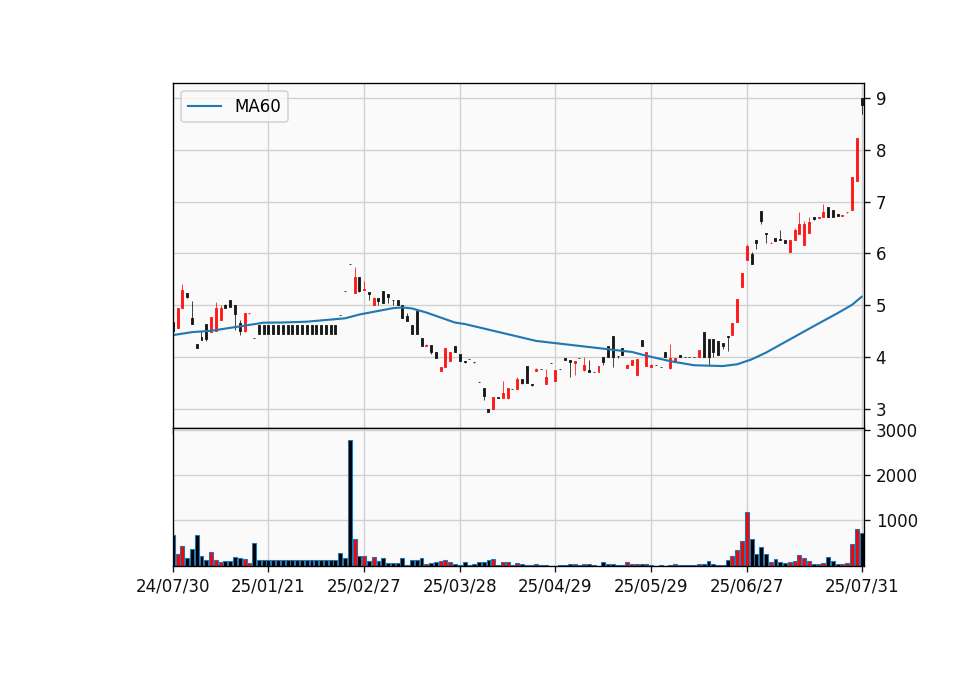Select the 25/04/29 date label

click(555, 586)
